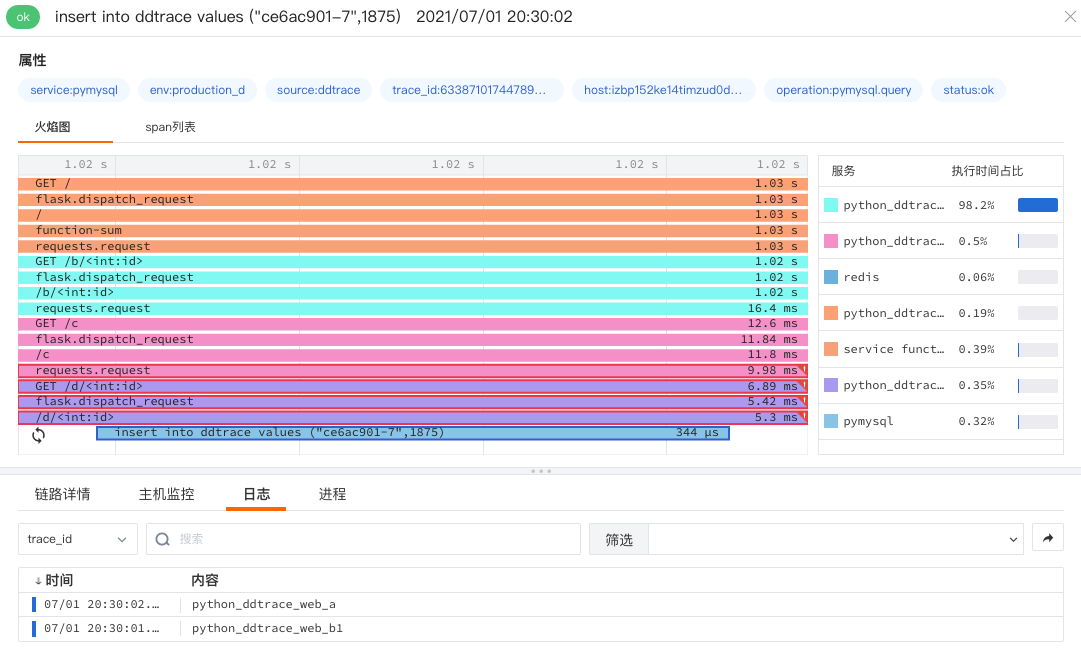Select the GET /c span bar
The image size is (1081, 655).
click(413, 323)
